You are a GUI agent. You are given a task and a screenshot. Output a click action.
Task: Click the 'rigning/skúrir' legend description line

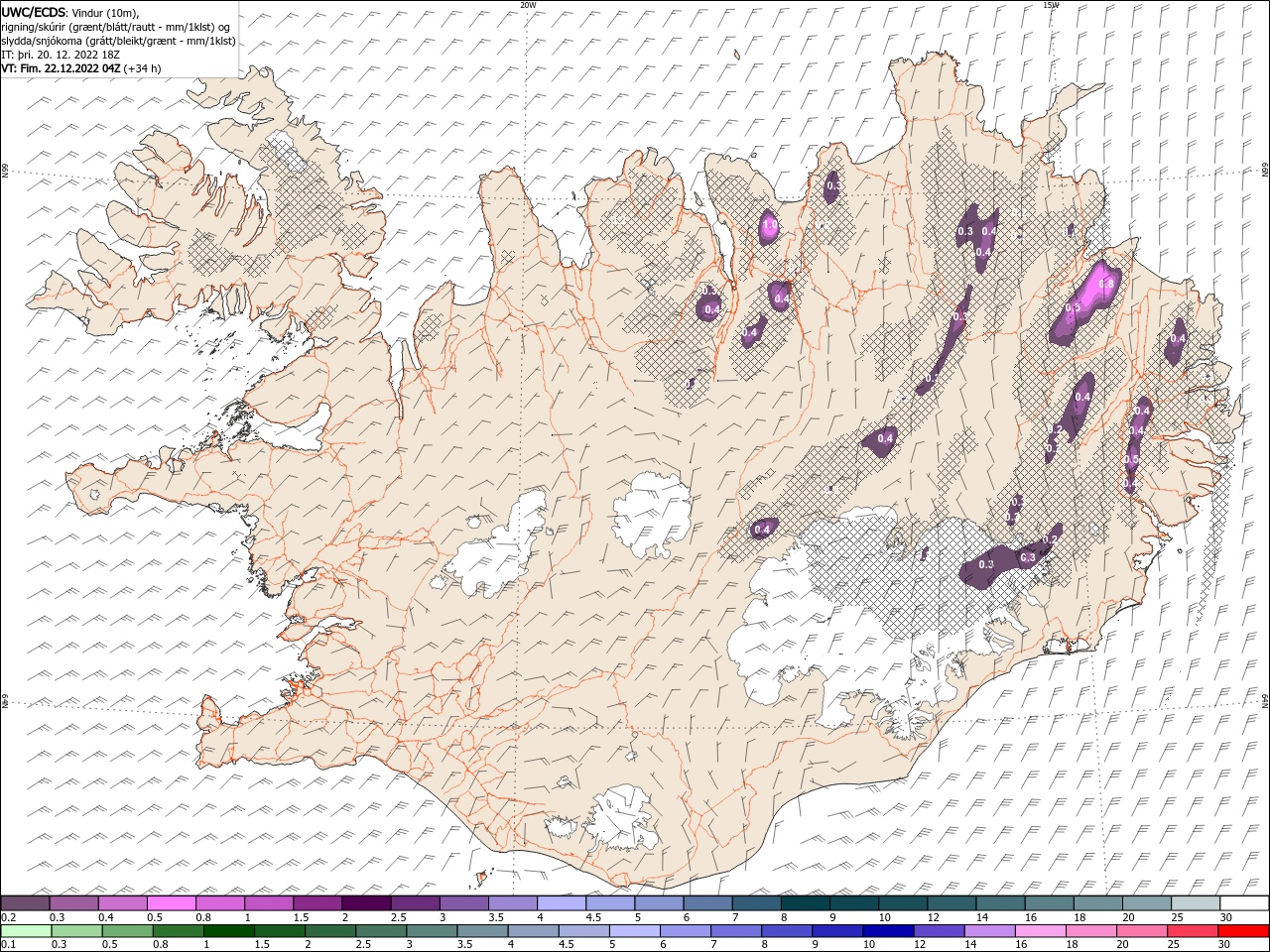tap(115, 27)
